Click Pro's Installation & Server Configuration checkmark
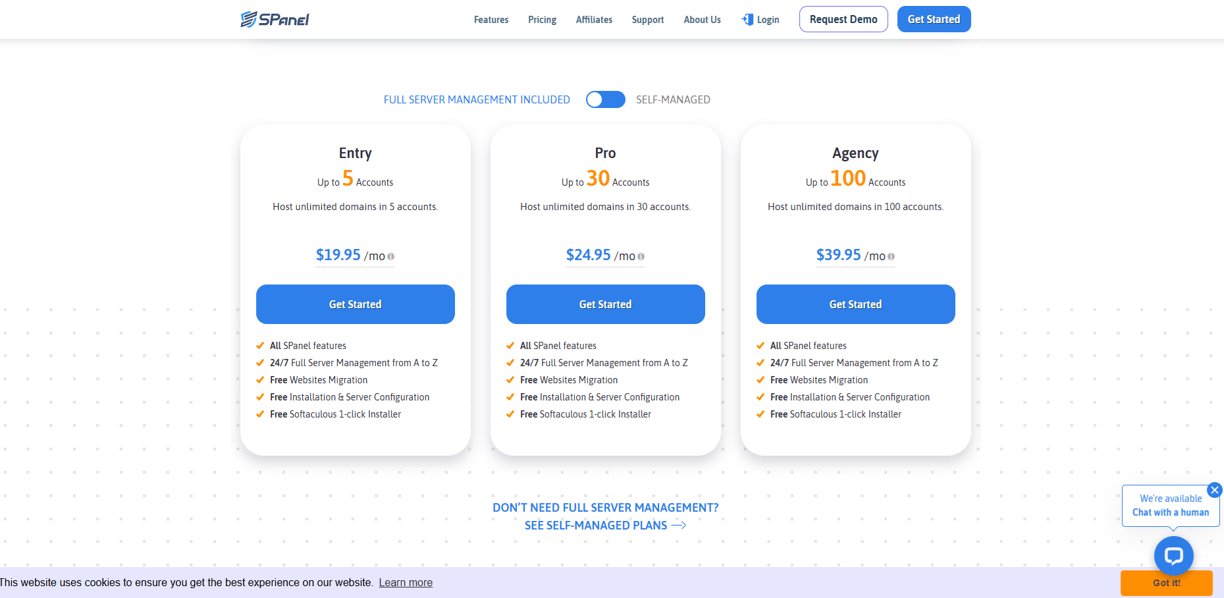Screen dimensions: 1224x598 pos(511,397)
